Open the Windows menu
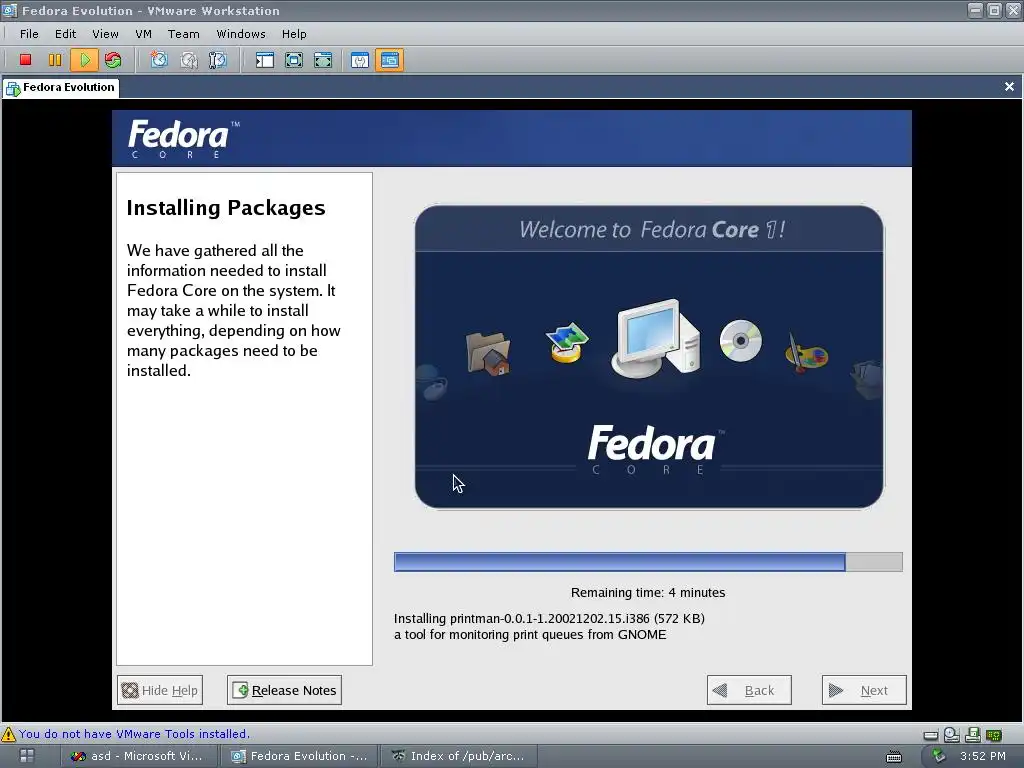 pyautogui.click(x=241, y=34)
